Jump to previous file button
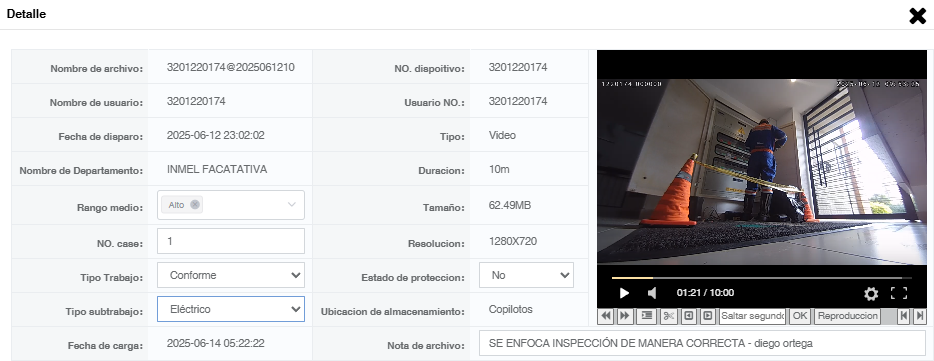 tap(904, 316)
